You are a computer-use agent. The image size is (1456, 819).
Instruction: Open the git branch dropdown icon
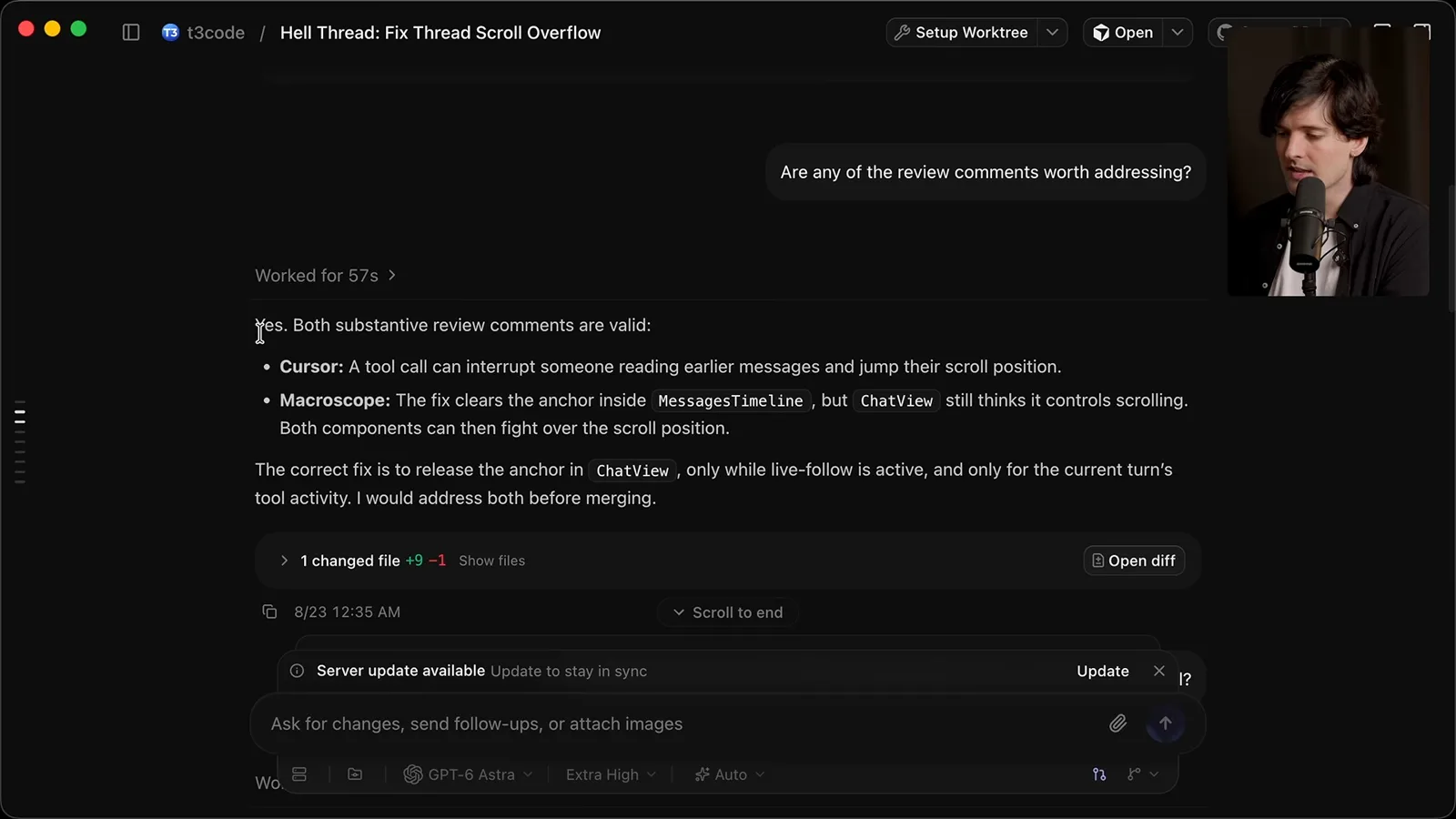(1143, 774)
